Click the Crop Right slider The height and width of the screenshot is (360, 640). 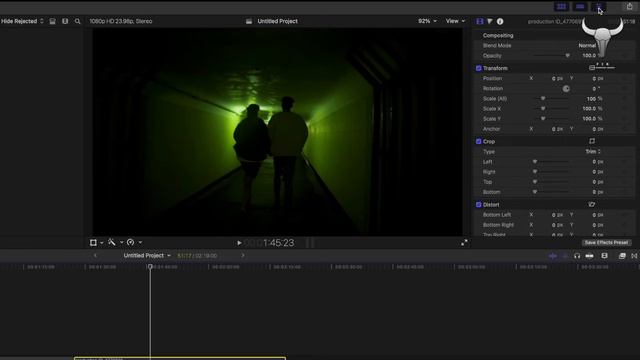coord(552,172)
